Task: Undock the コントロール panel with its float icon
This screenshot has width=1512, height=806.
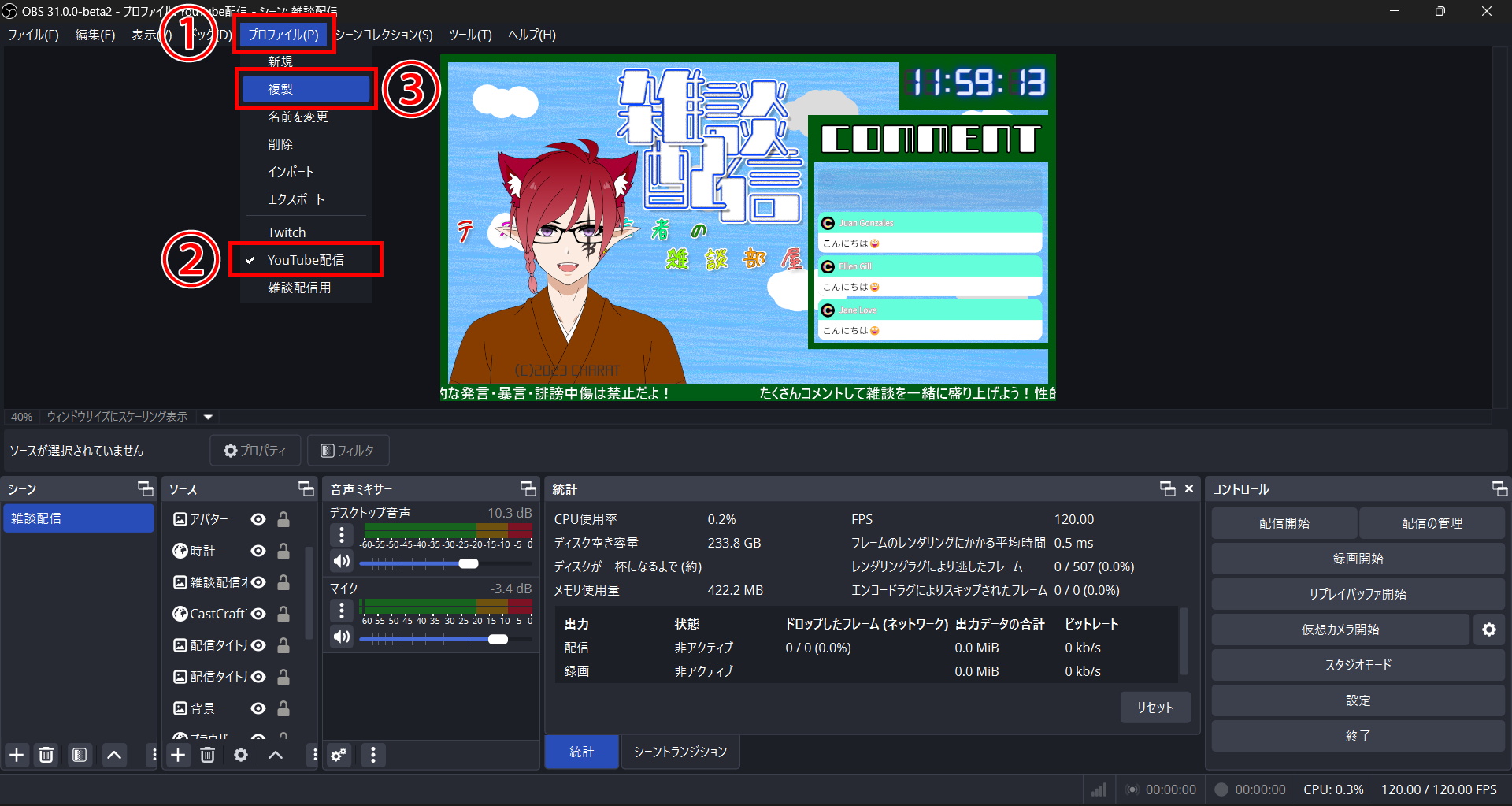Action: [1500, 488]
